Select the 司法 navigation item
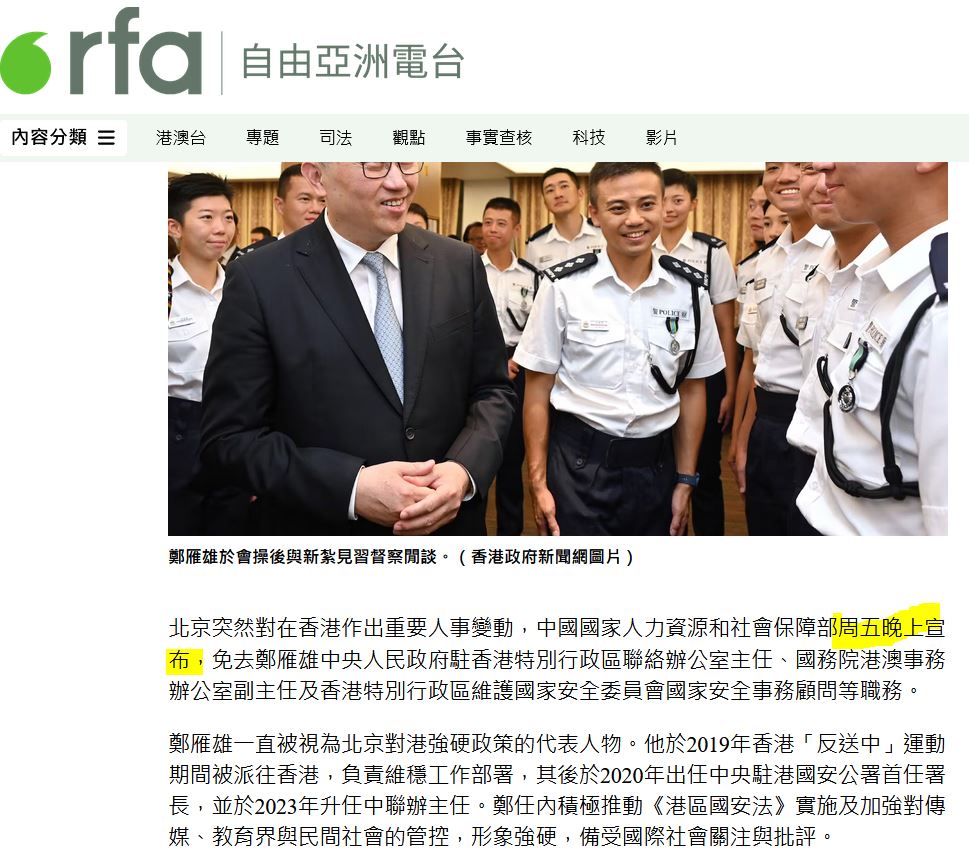969x852 pixels. coord(336,137)
